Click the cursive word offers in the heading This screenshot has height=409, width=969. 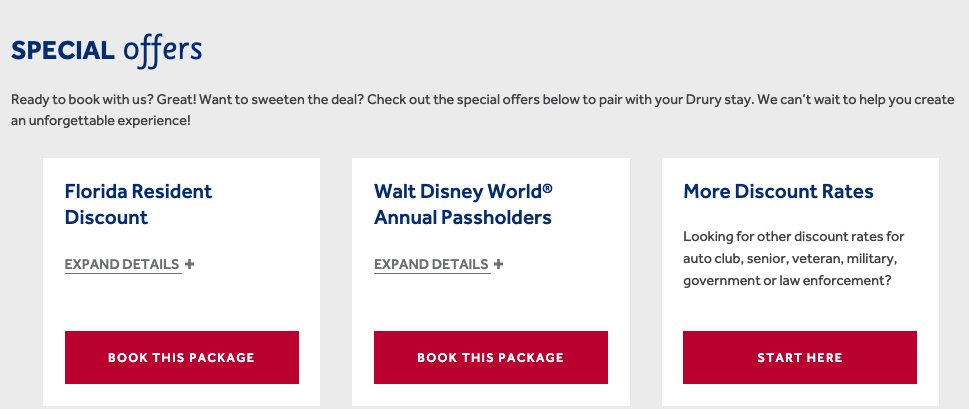pyautogui.click(x=163, y=49)
